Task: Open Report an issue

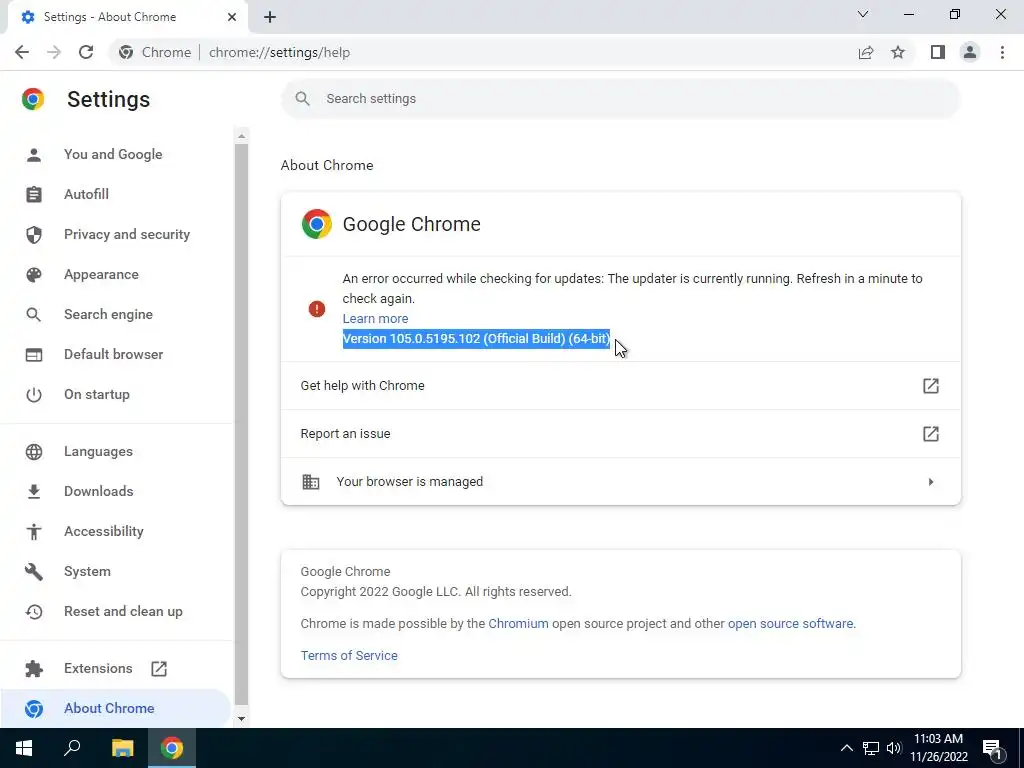Action: click(x=620, y=434)
